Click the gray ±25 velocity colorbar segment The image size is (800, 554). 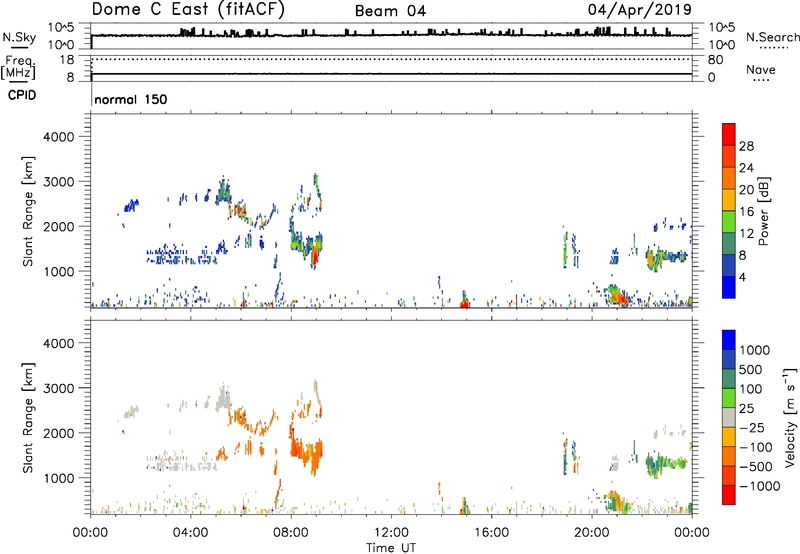tap(729, 418)
